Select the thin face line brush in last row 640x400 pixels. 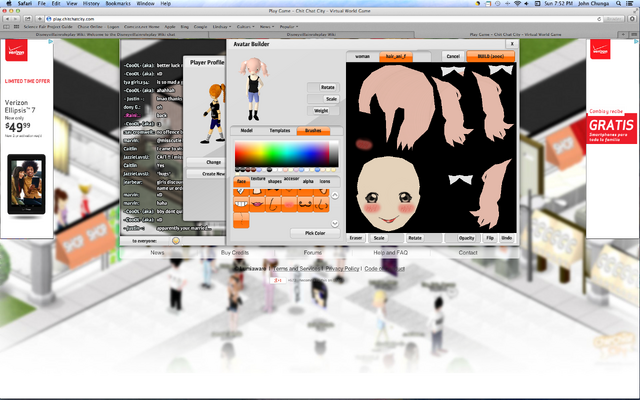[241, 220]
